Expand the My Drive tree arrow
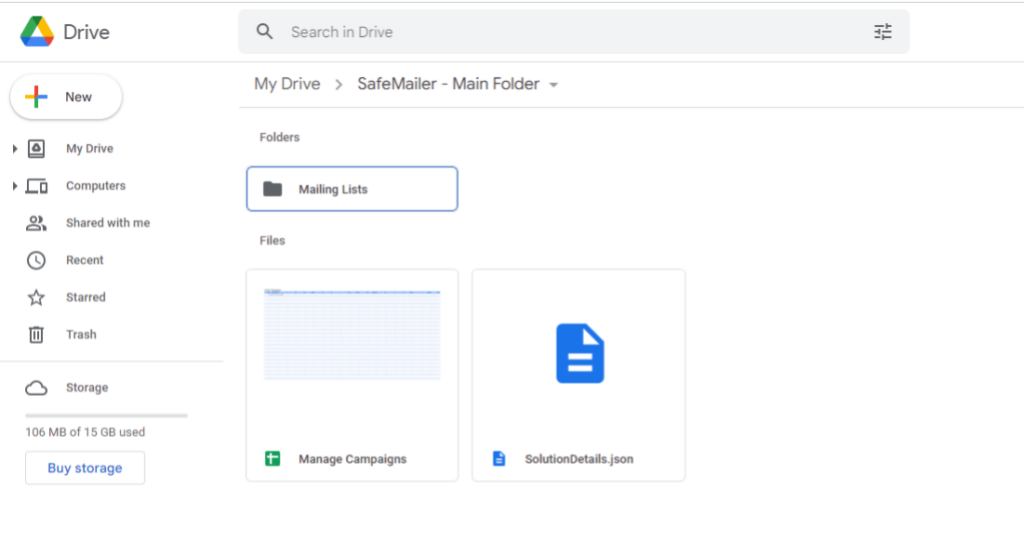 point(15,149)
